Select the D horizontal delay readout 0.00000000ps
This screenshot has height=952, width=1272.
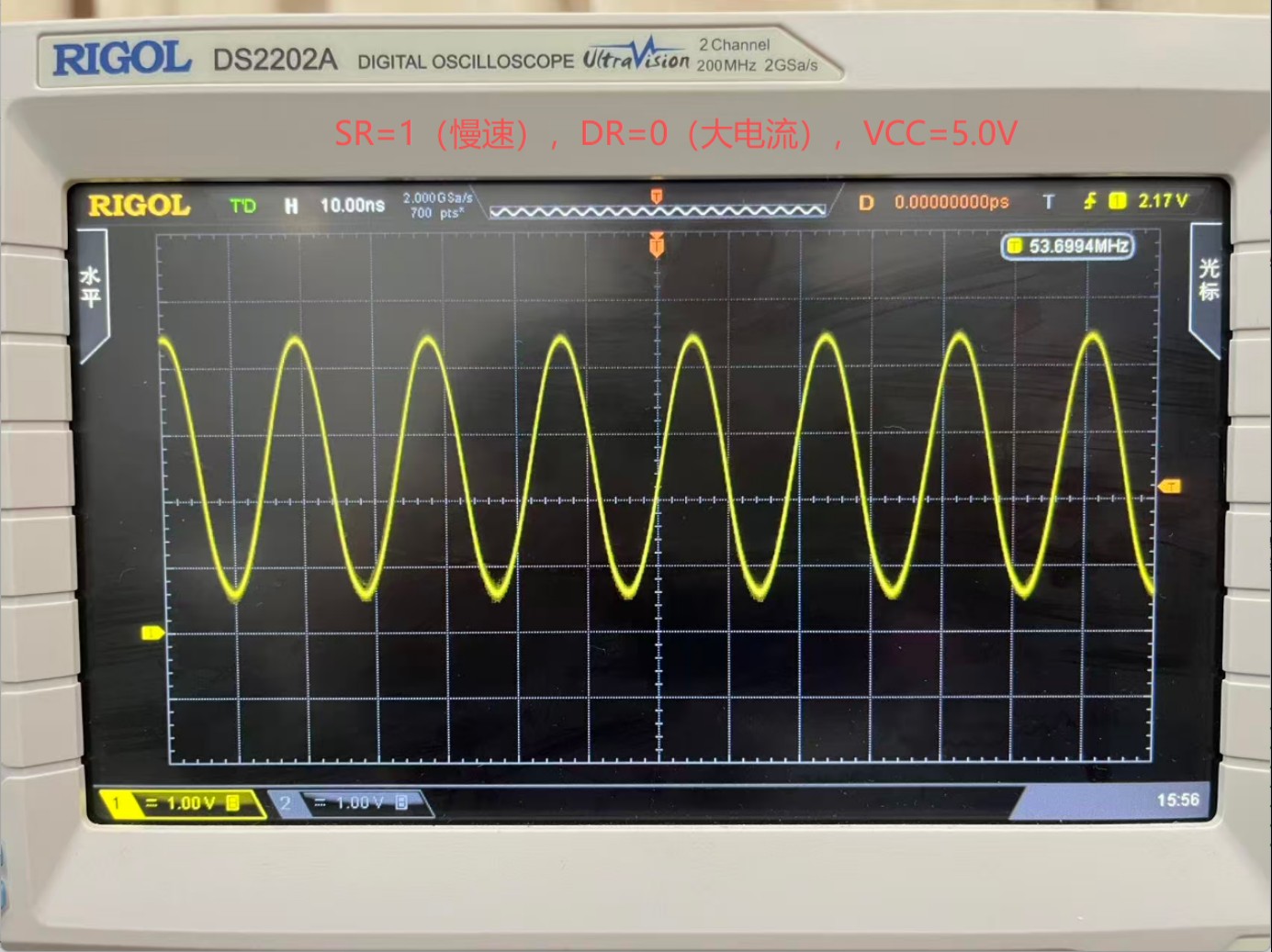[933, 202]
